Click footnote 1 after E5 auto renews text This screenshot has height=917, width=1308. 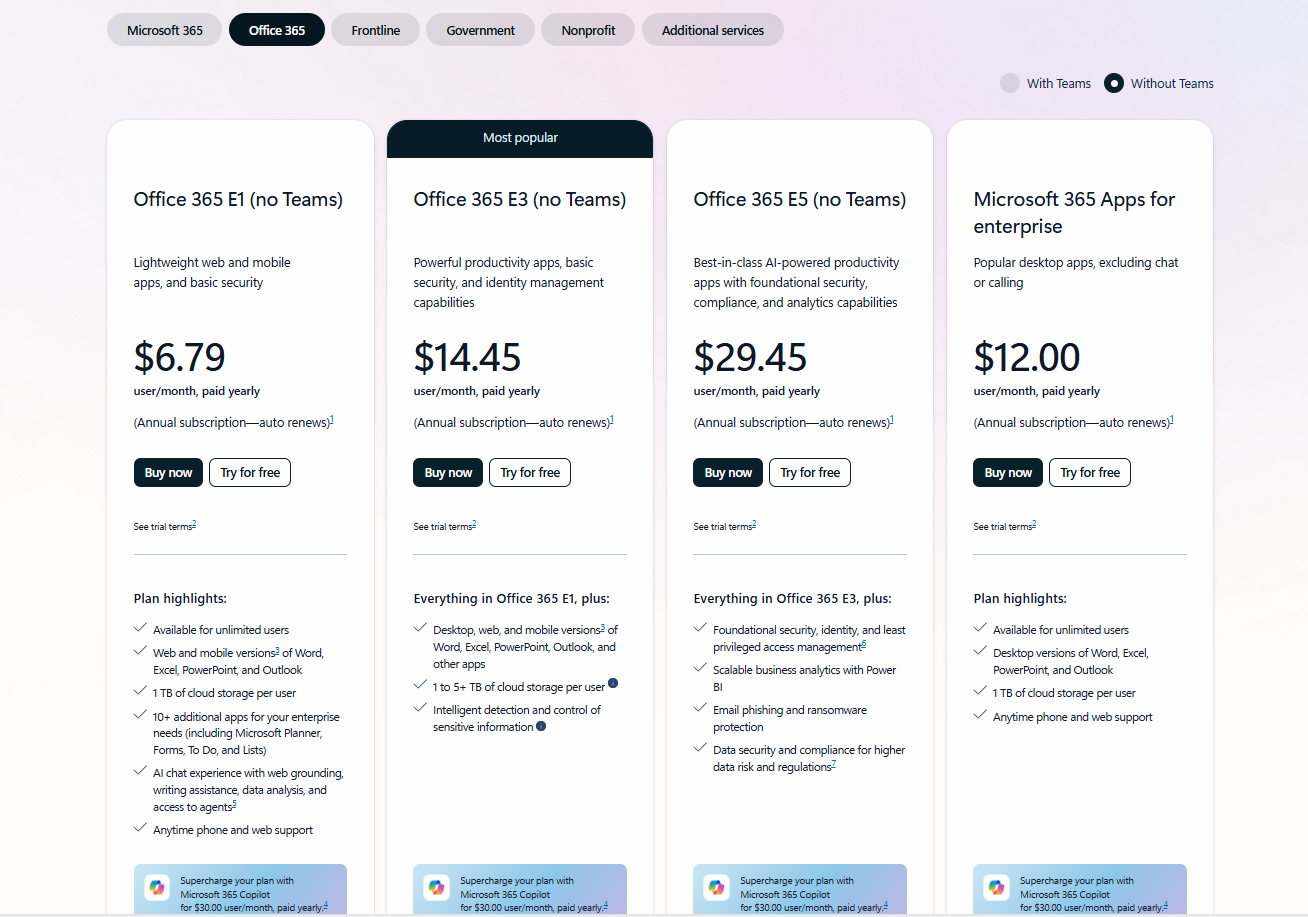890,418
